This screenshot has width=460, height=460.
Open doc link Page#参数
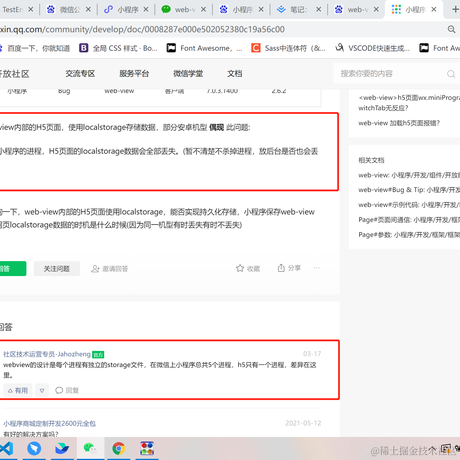[409, 235]
